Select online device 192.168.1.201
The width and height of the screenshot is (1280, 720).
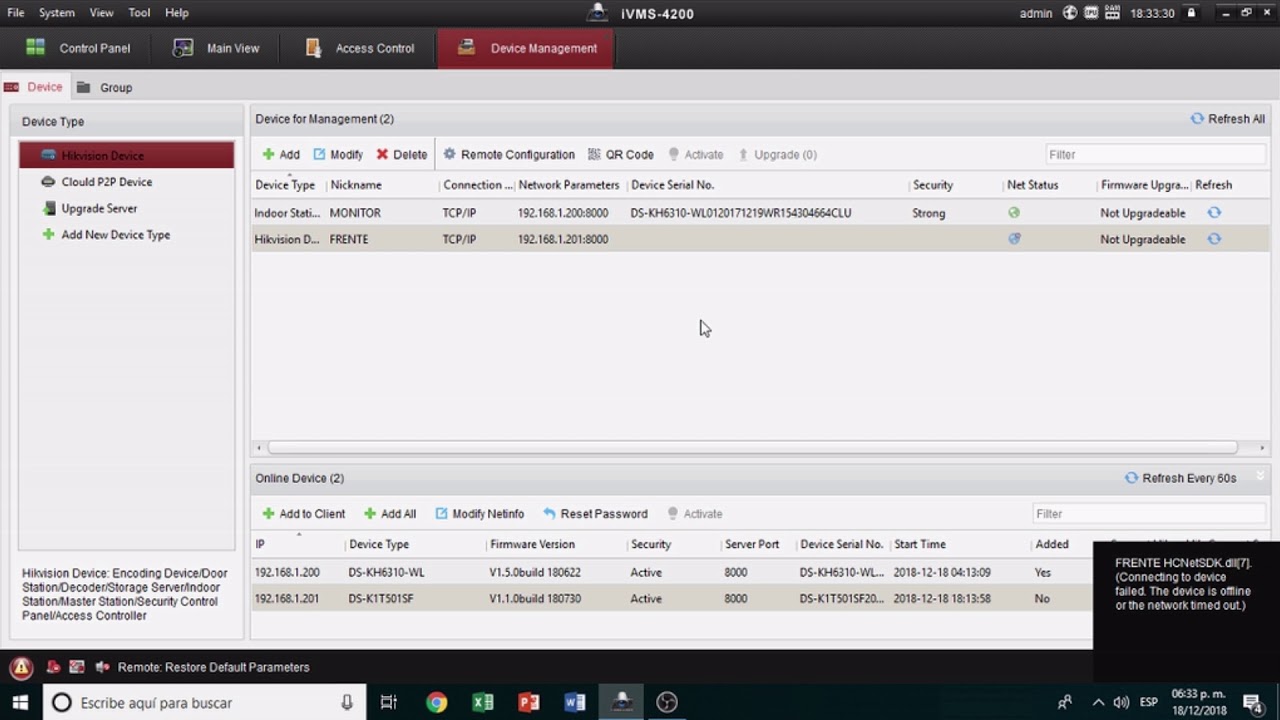pos(287,599)
